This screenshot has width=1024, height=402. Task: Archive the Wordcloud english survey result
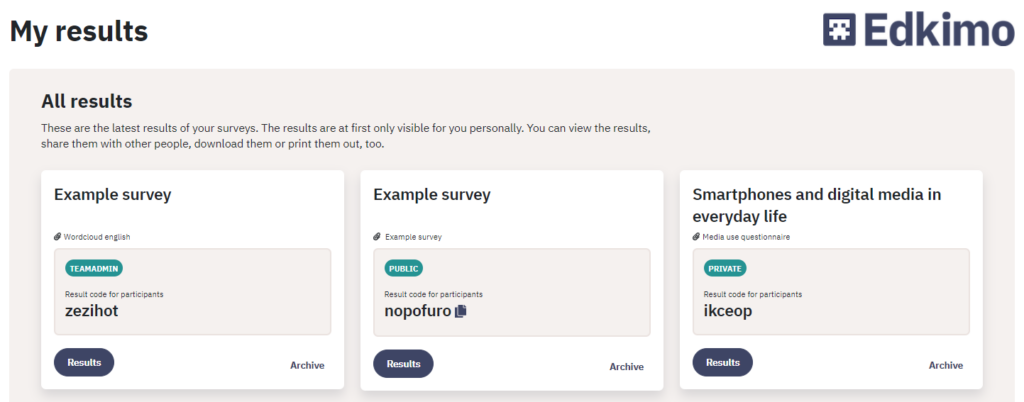308,365
